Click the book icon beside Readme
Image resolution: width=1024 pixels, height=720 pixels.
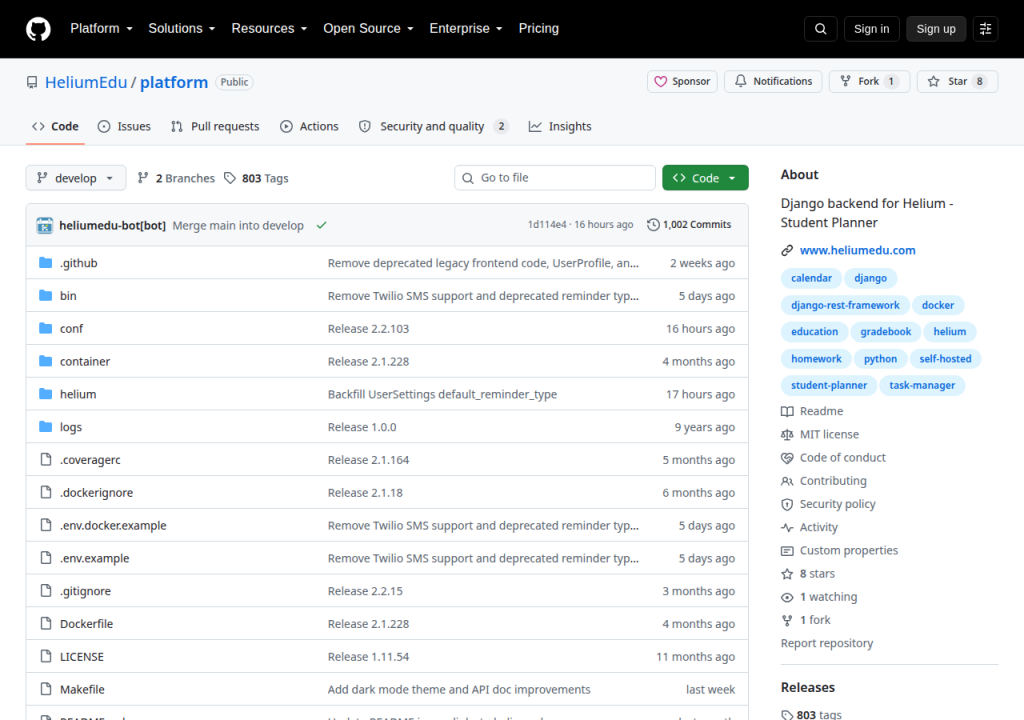[x=787, y=411]
